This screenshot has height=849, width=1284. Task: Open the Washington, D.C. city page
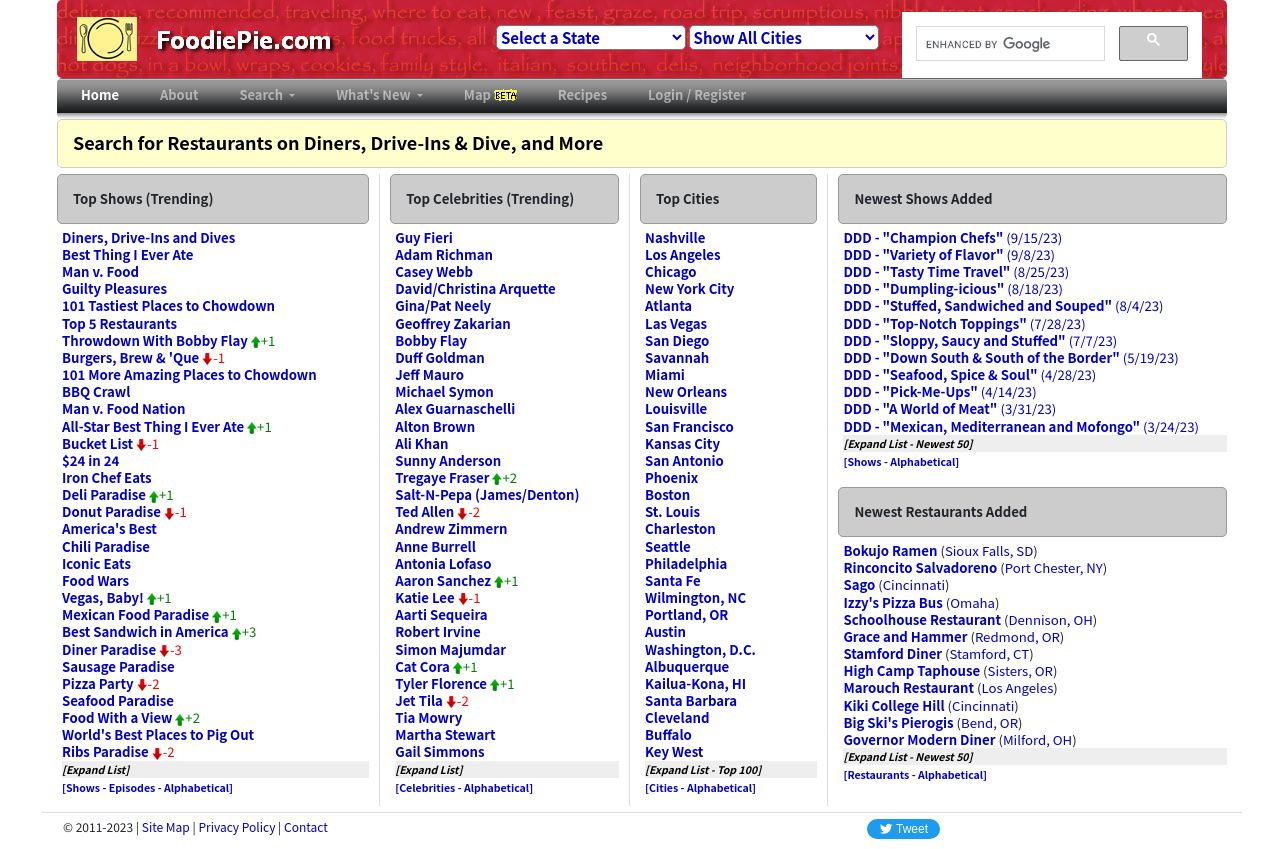coord(700,650)
